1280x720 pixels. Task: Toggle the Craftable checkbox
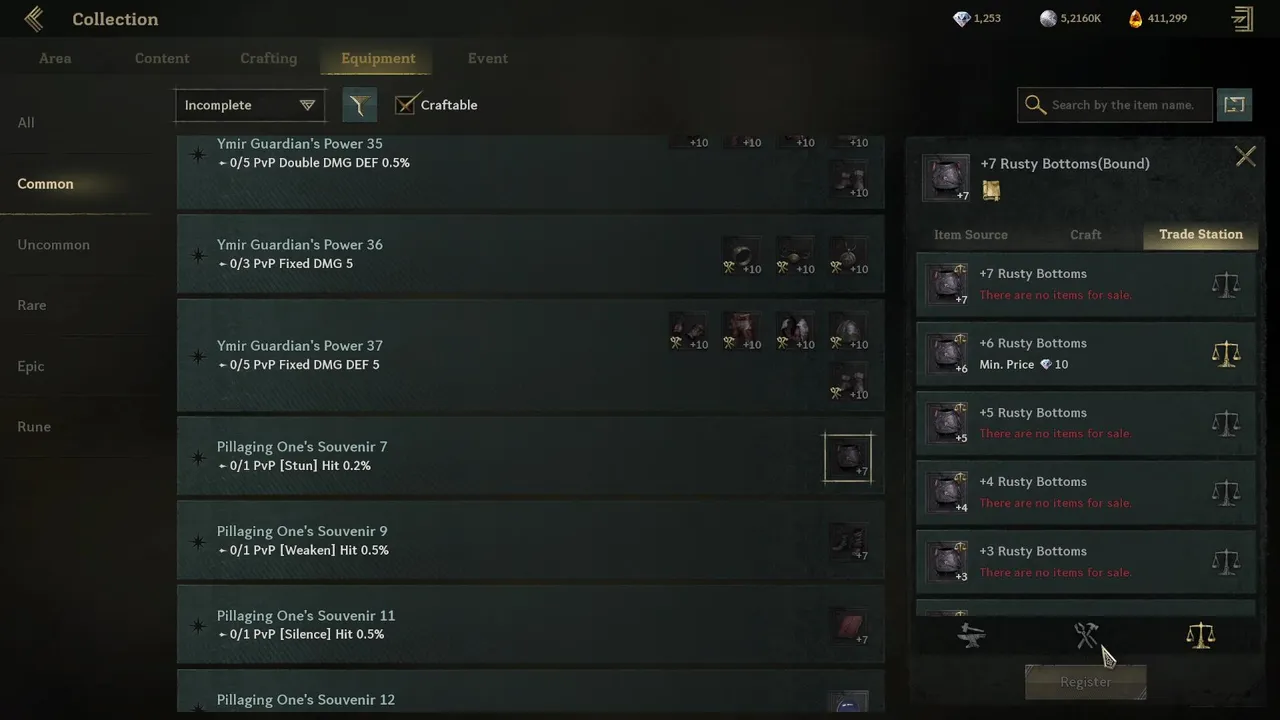click(405, 105)
